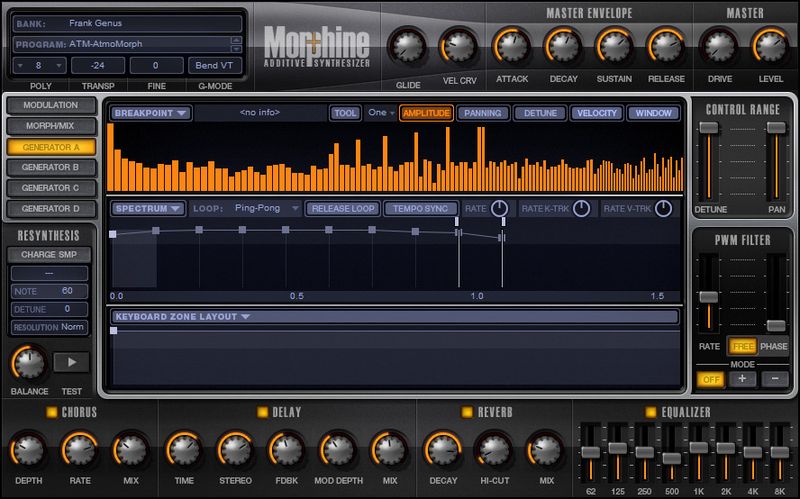Toggle the Chorus effect on/off LED
Screen dimensions: 800x499
click(x=52, y=412)
